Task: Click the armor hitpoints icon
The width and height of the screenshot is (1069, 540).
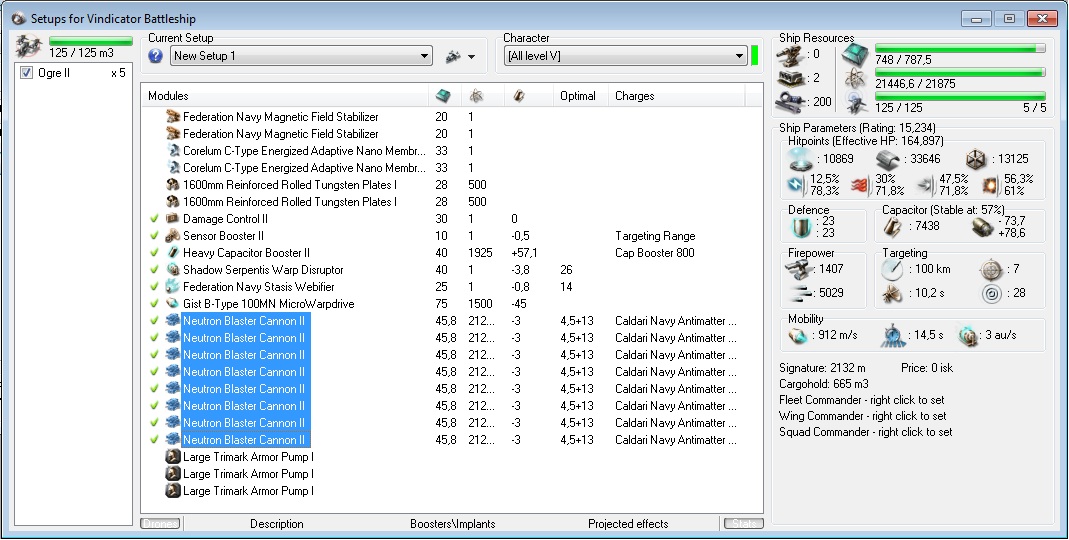Action: (889, 159)
